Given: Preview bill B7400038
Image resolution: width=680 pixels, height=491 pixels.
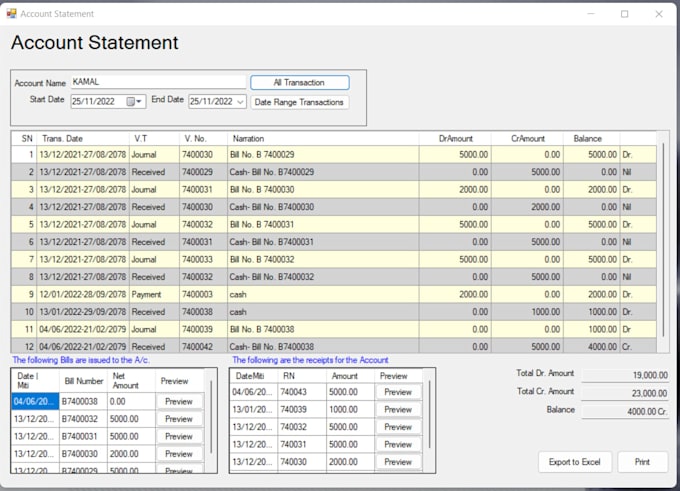Looking at the screenshot, I should click(179, 402).
